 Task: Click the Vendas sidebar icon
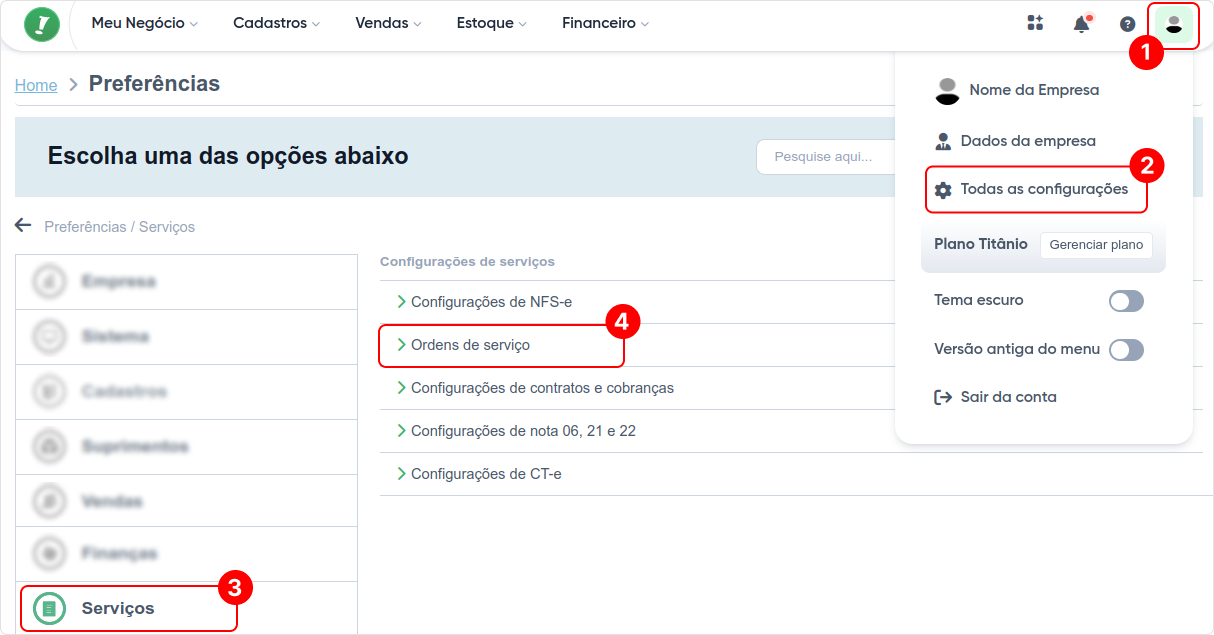click(49, 500)
